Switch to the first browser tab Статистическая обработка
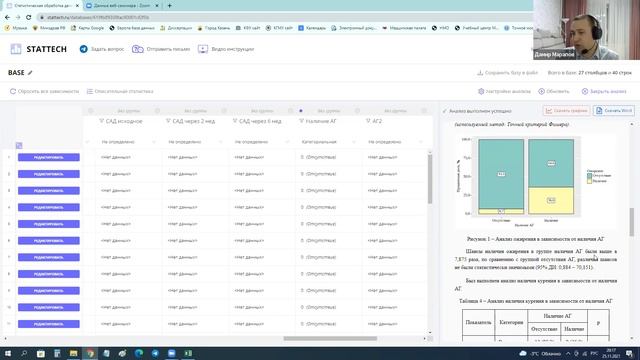Screen dimensions: 640x360 coord(42,6)
